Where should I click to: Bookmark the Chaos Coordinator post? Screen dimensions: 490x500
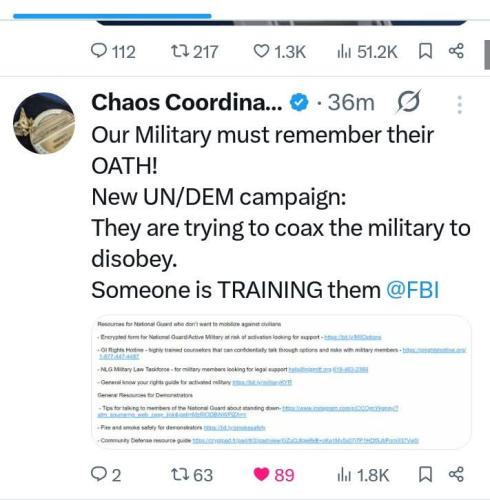[425, 474]
